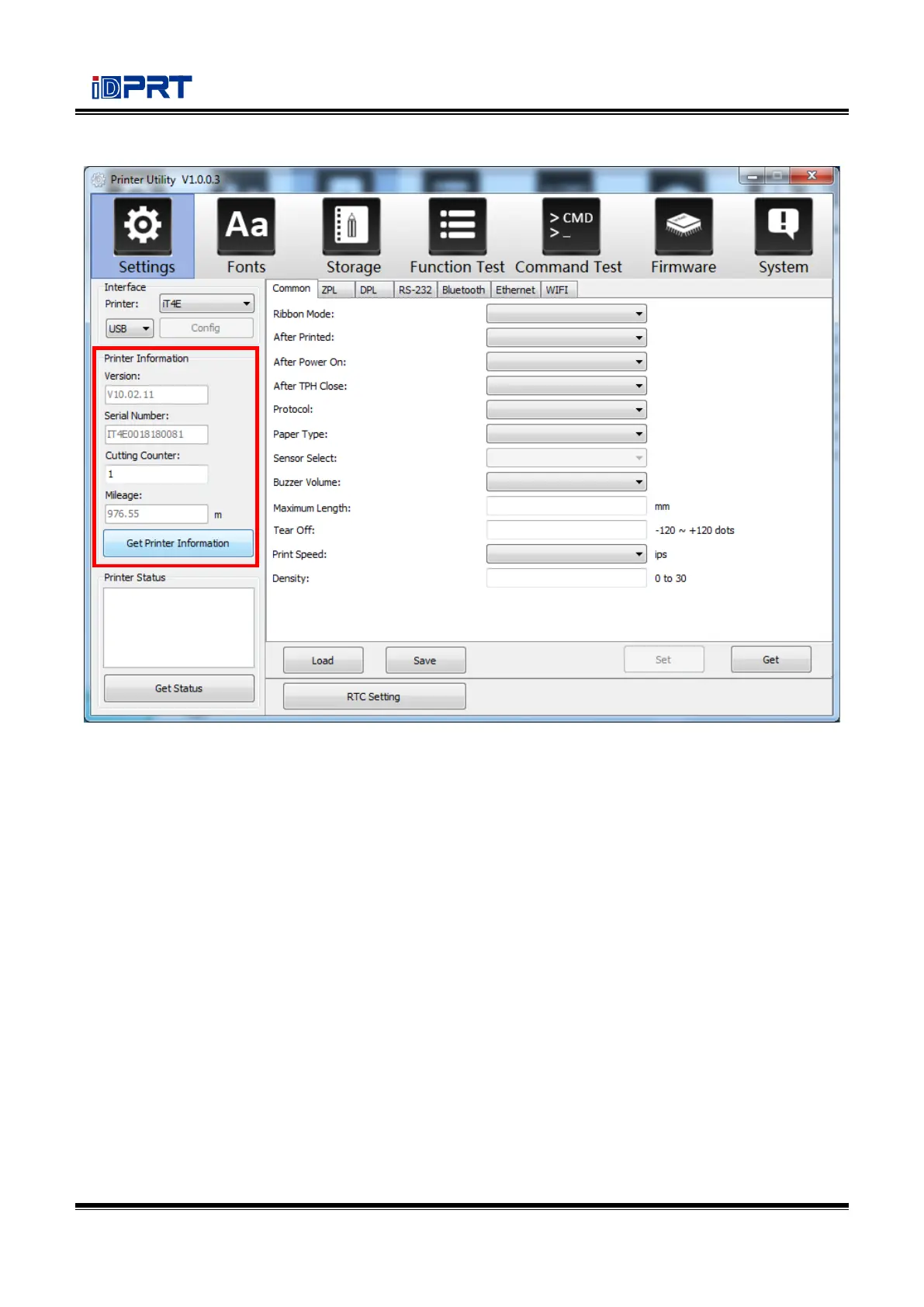
Task: Close the Printer Utility window
Action: pyautogui.click(x=812, y=176)
